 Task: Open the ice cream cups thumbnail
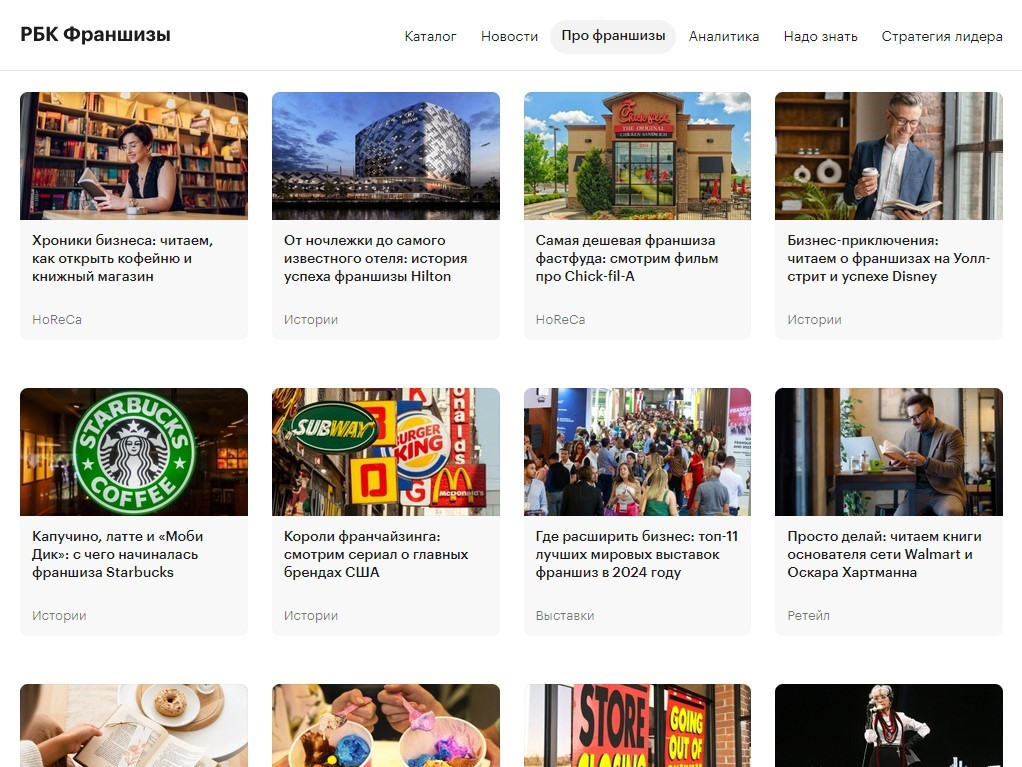tap(386, 725)
